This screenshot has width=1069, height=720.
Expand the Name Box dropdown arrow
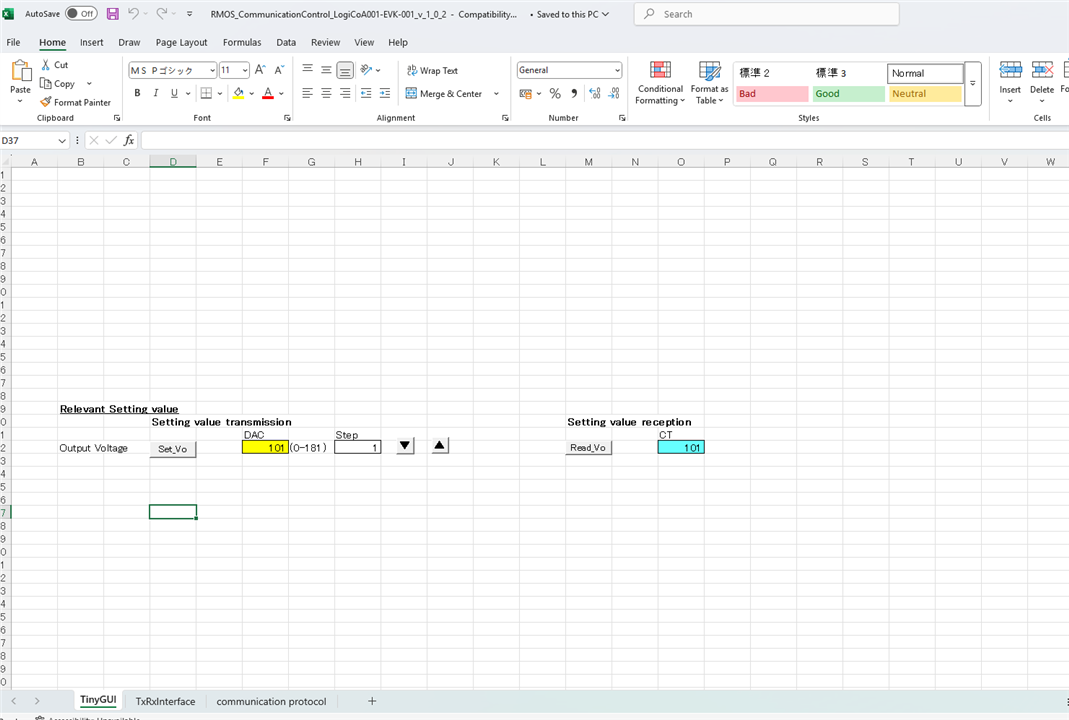pyautogui.click(x=62, y=141)
